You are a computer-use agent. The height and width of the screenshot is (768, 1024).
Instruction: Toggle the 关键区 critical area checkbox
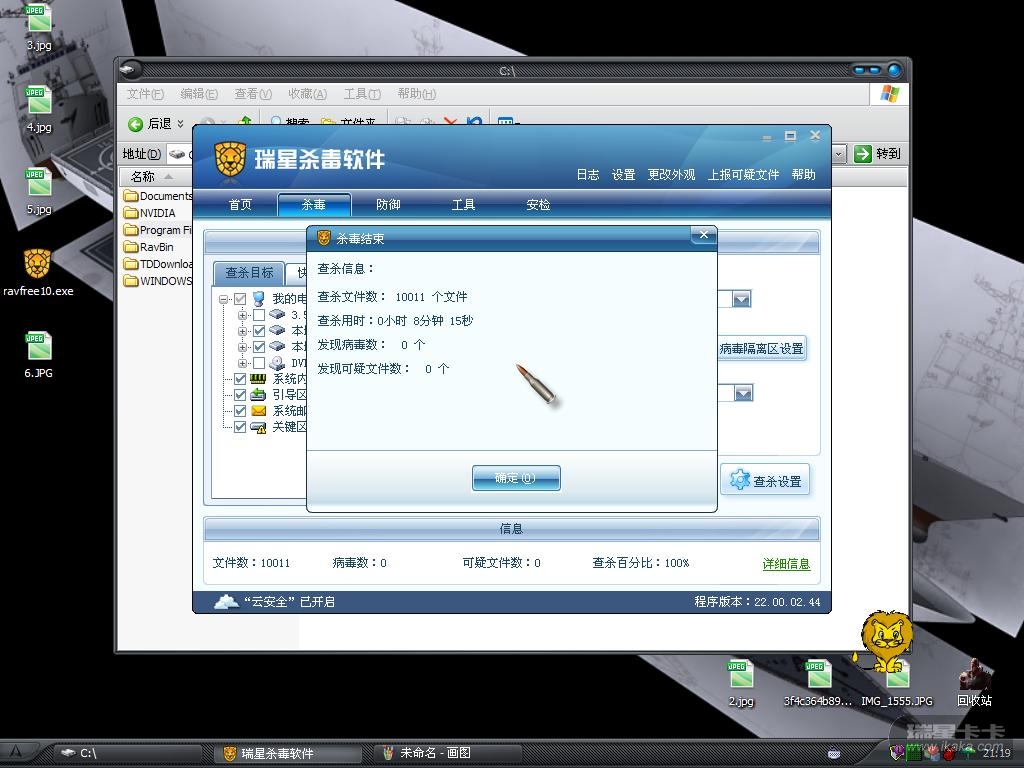pos(240,427)
